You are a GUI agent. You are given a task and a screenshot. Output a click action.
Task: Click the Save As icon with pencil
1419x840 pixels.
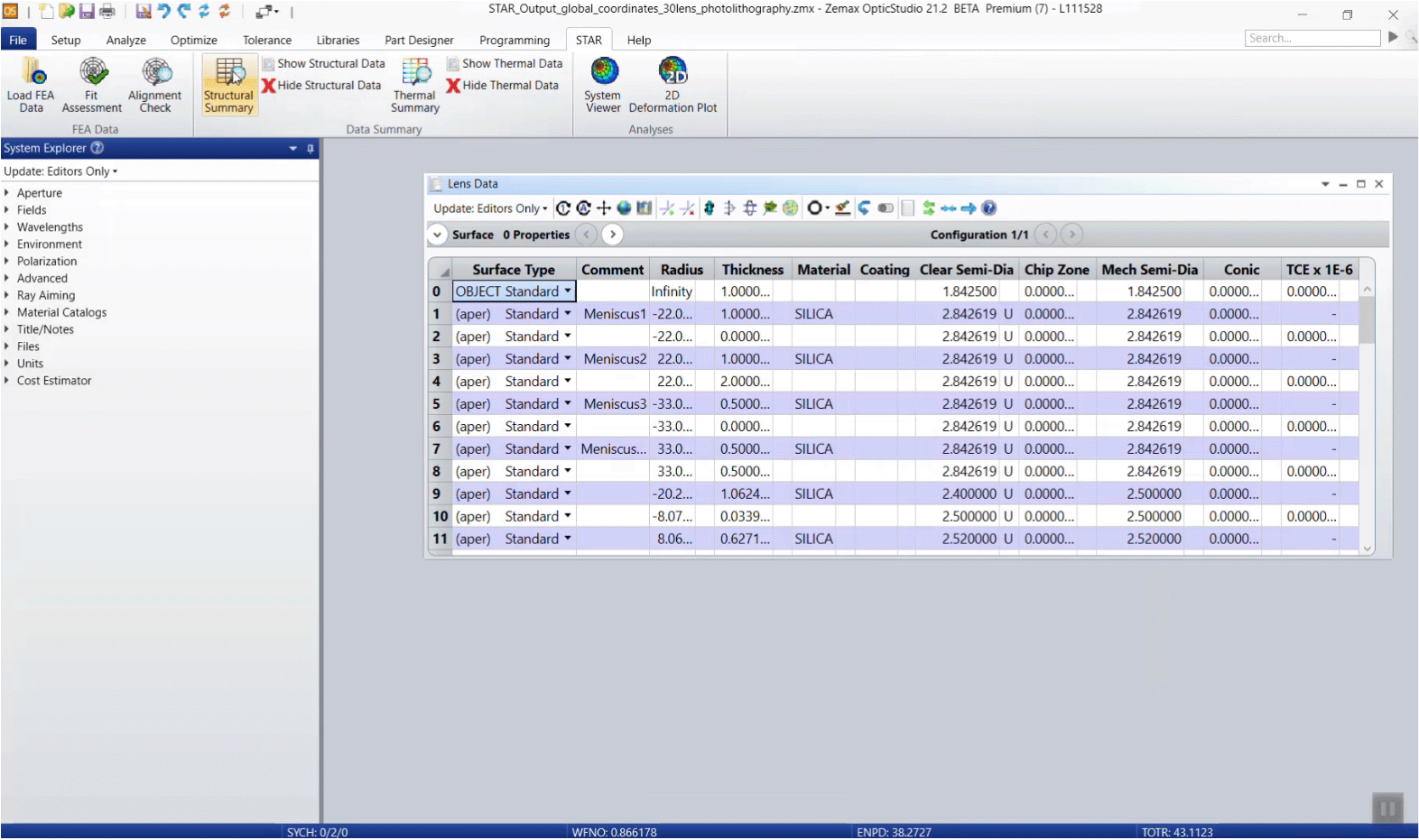pyautogui.click(x=144, y=12)
